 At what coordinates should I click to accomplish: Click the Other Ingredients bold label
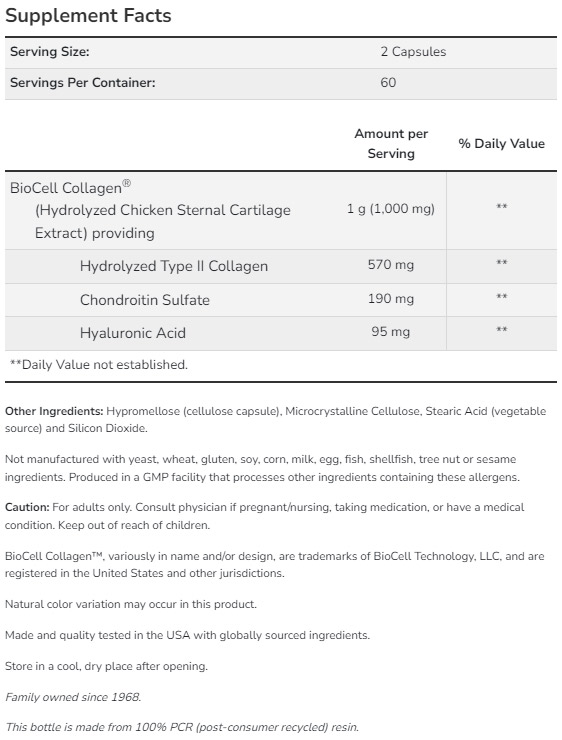click(54, 411)
